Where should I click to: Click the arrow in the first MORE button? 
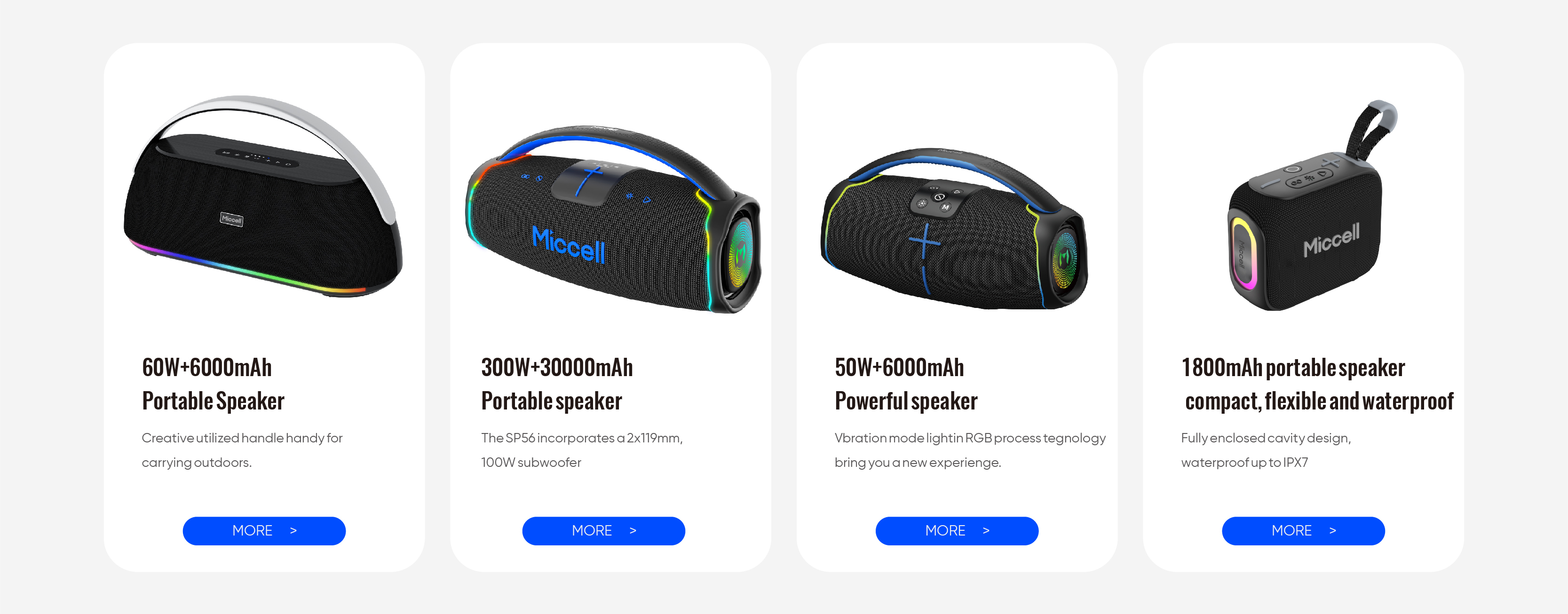click(x=293, y=531)
